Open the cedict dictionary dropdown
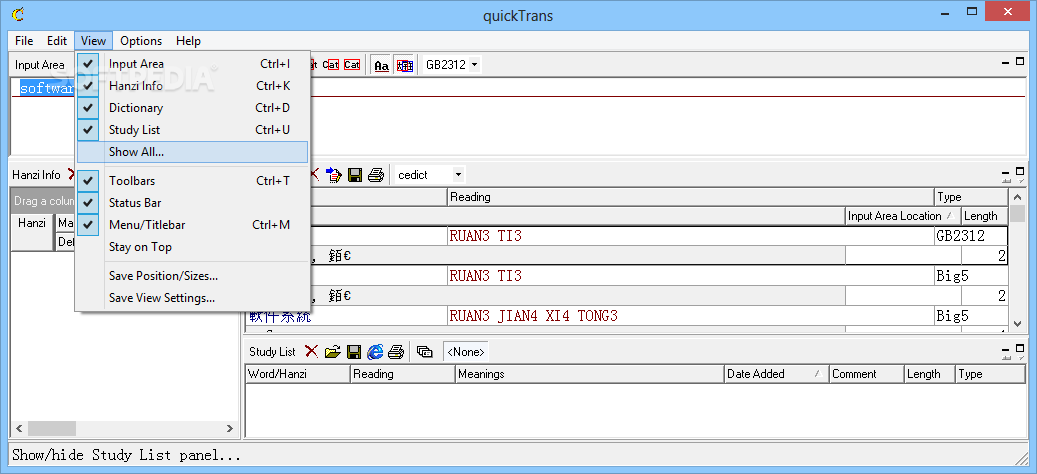Image resolution: width=1037 pixels, height=474 pixels. (458, 175)
